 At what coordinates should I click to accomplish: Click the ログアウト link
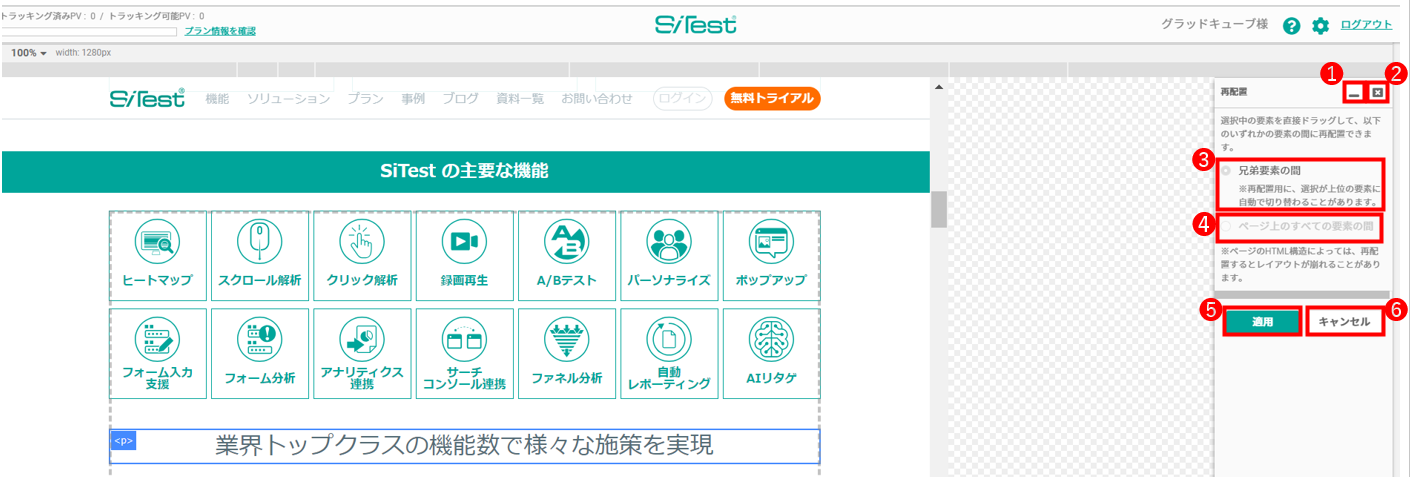[1366, 25]
